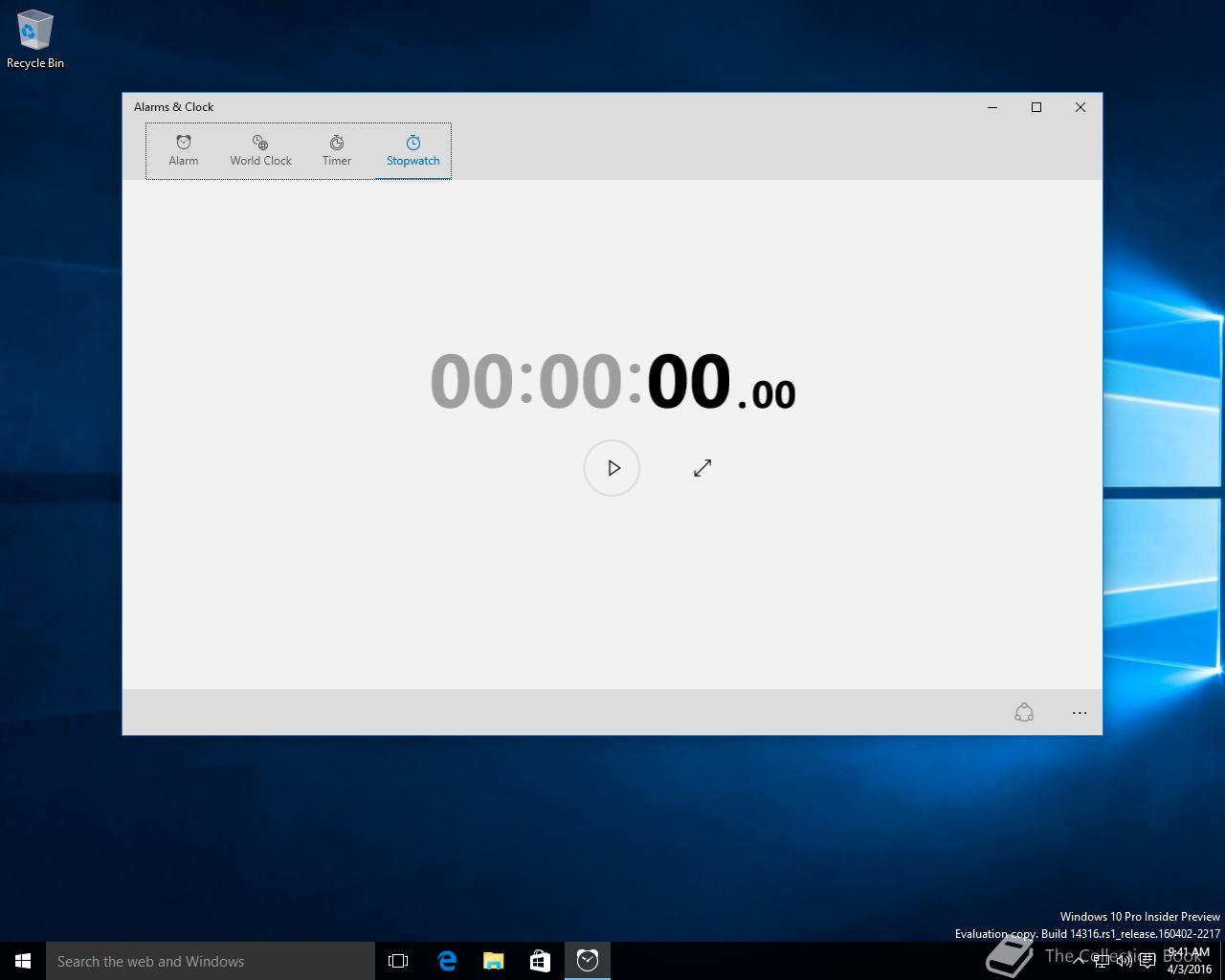
Task: Select the Stopwatch tab
Action: [x=413, y=151]
